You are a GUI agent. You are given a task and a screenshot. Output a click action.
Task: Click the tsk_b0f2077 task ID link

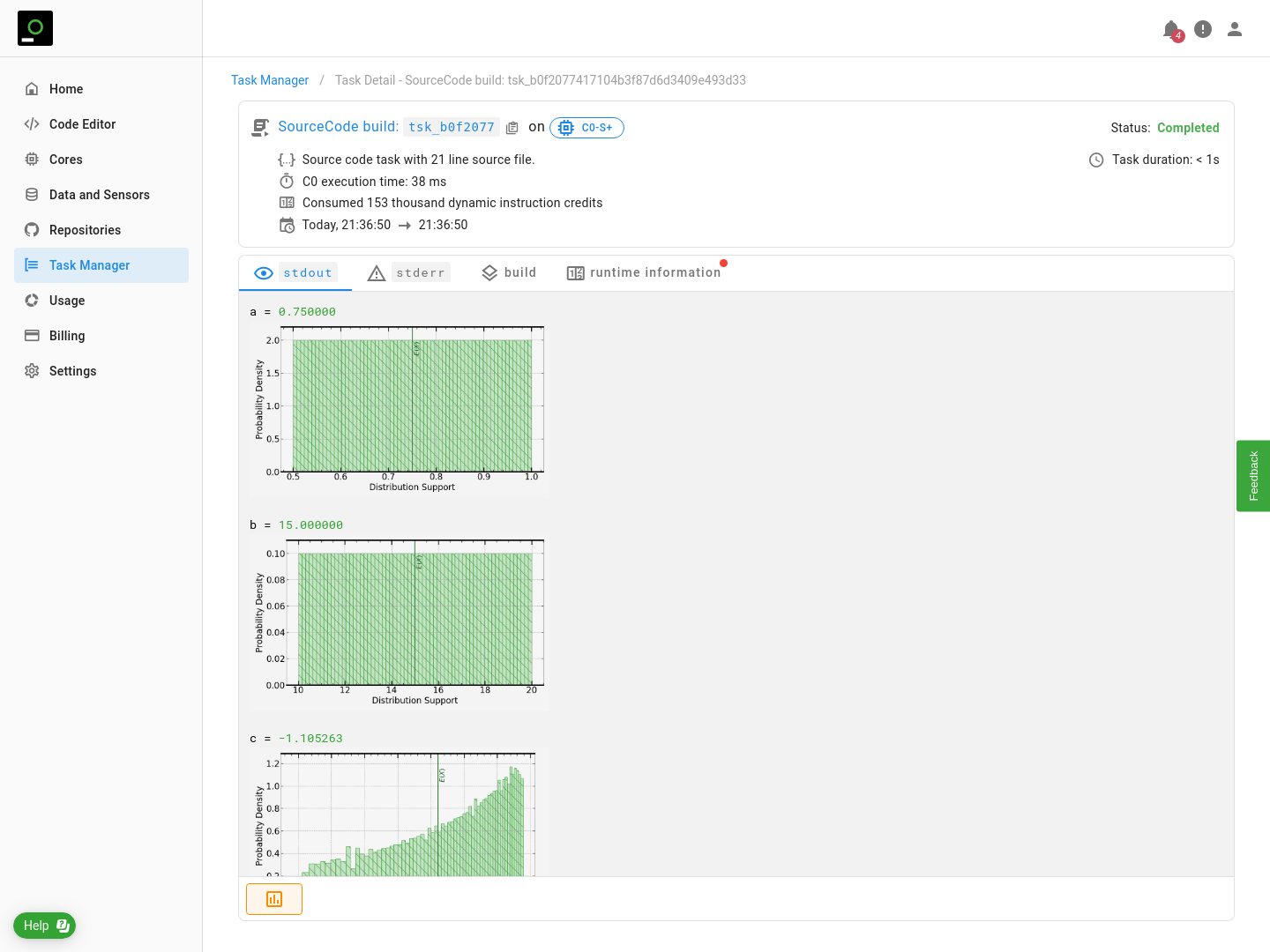(x=451, y=127)
